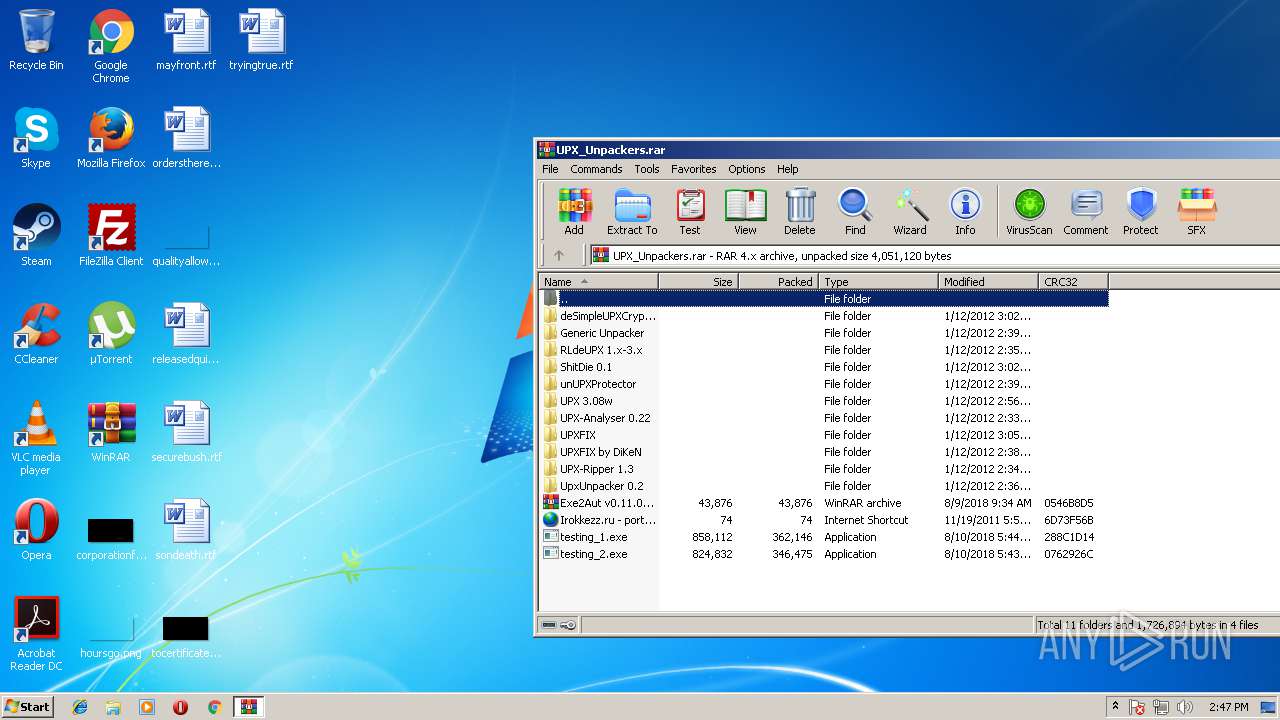Image resolution: width=1280 pixels, height=720 pixels.
Task: Open the Options menu
Action: 746,169
